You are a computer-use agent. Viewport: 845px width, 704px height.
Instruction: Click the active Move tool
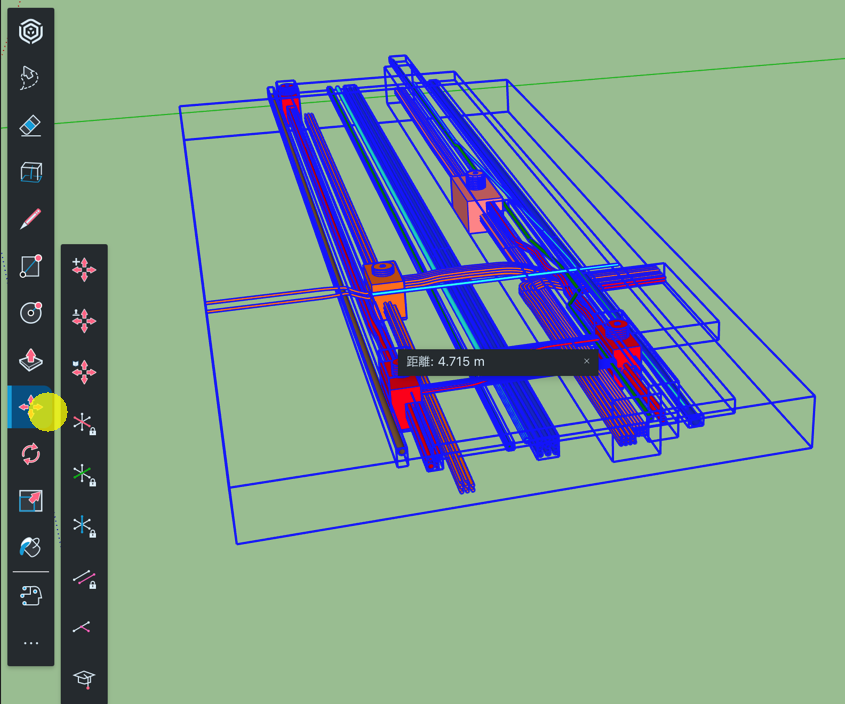(x=31, y=407)
